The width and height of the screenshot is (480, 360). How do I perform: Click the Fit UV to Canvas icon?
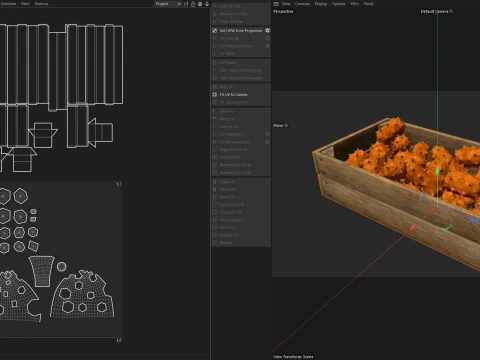(215, 95)
